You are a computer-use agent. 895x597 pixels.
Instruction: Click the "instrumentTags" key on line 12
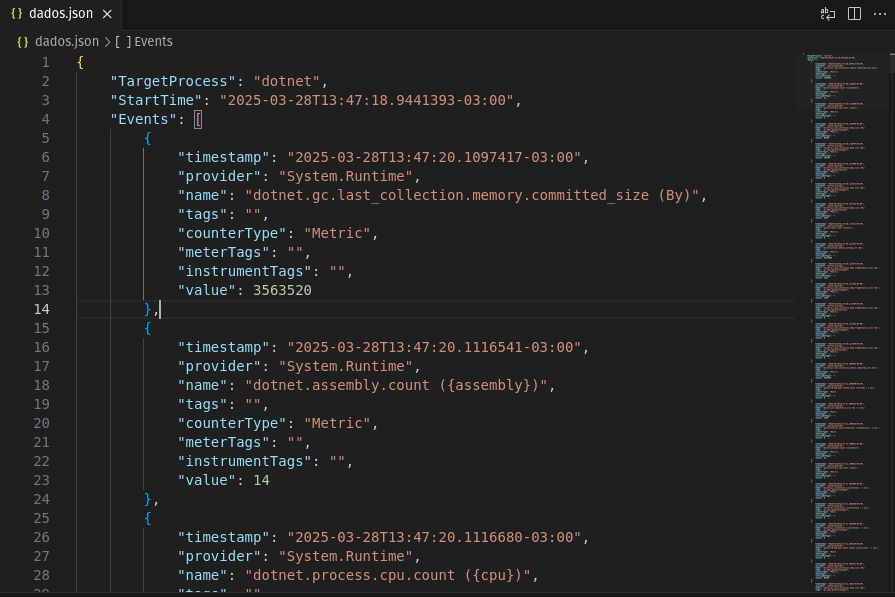tap(244, 271)
